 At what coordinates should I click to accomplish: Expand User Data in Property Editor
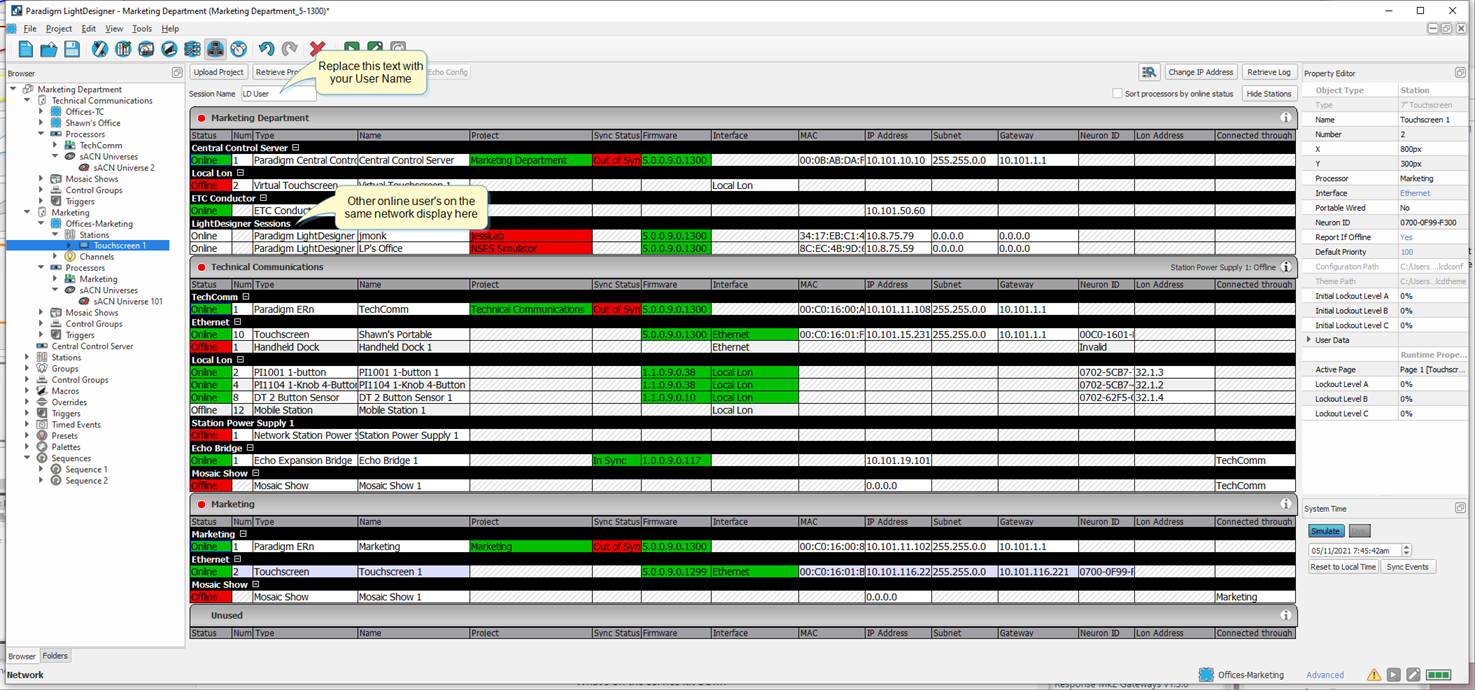tap(1309, 340)
